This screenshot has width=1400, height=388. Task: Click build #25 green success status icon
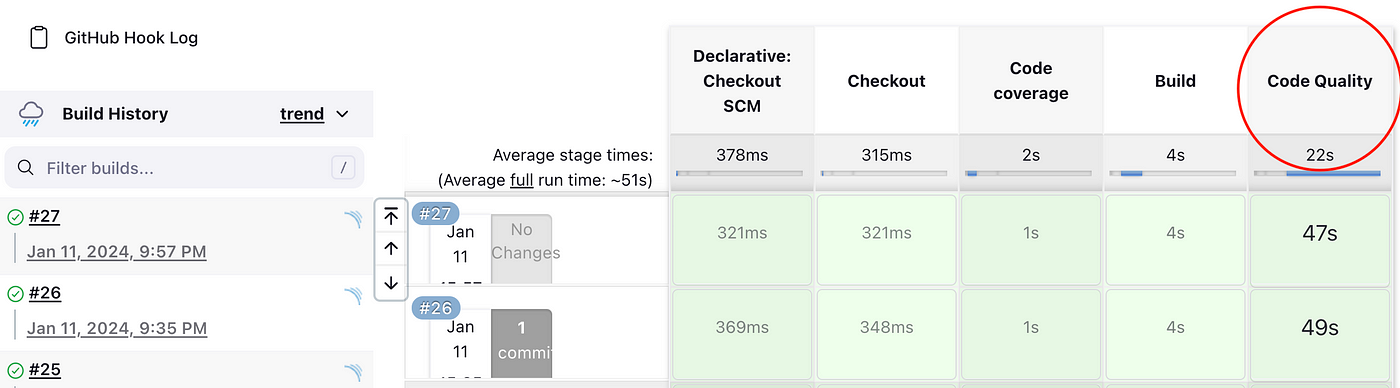(x=15, y=370)
